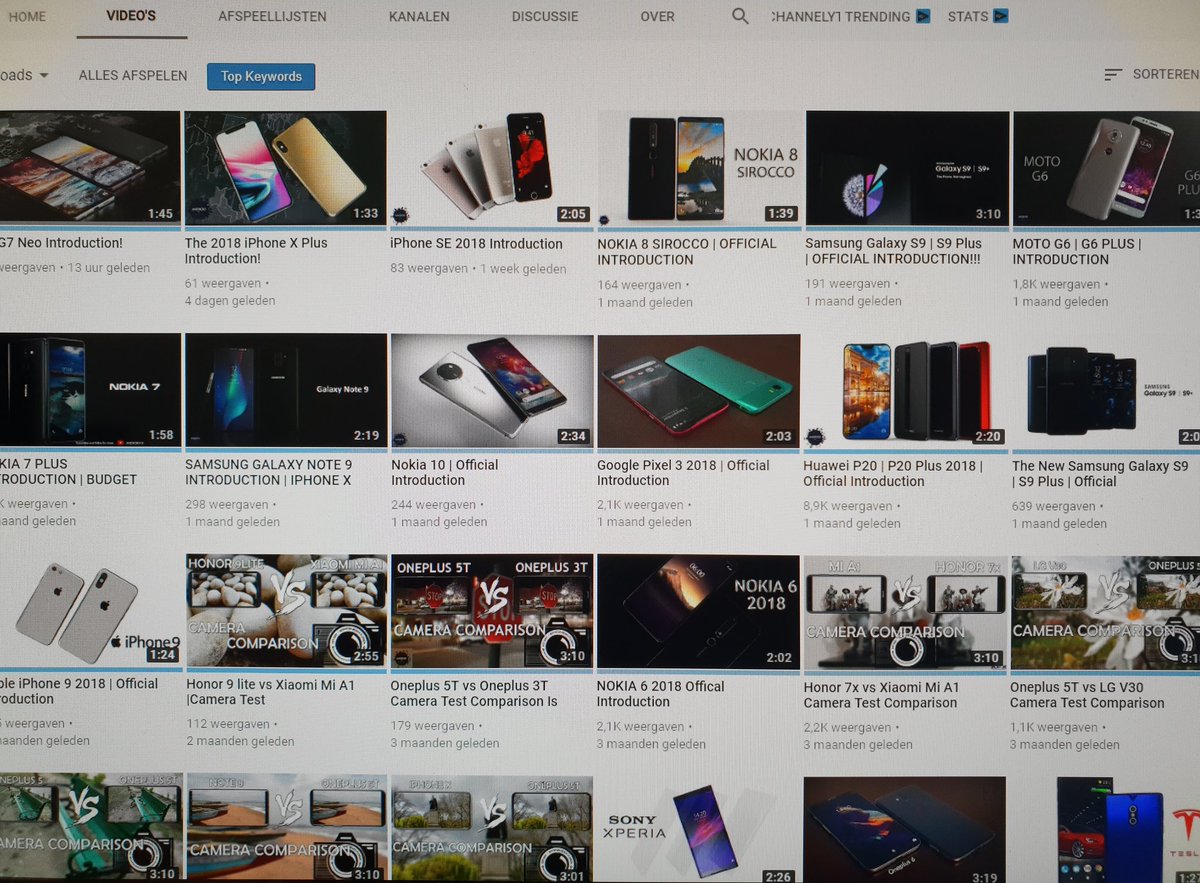Open the Honor 9 lite vs Xiaomi thumbnail

click(x=285, y=611)
